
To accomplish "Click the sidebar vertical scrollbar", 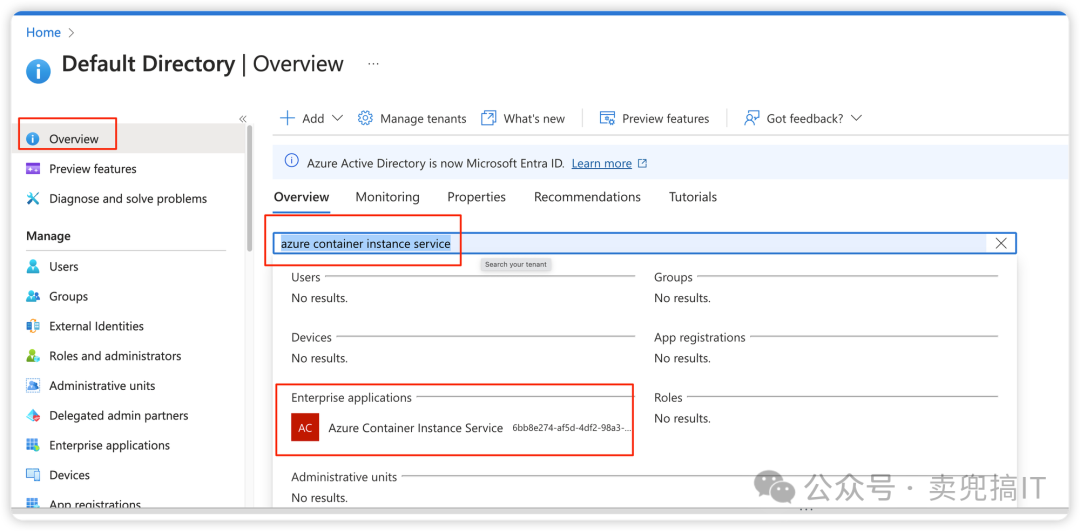I will point(250,188).
